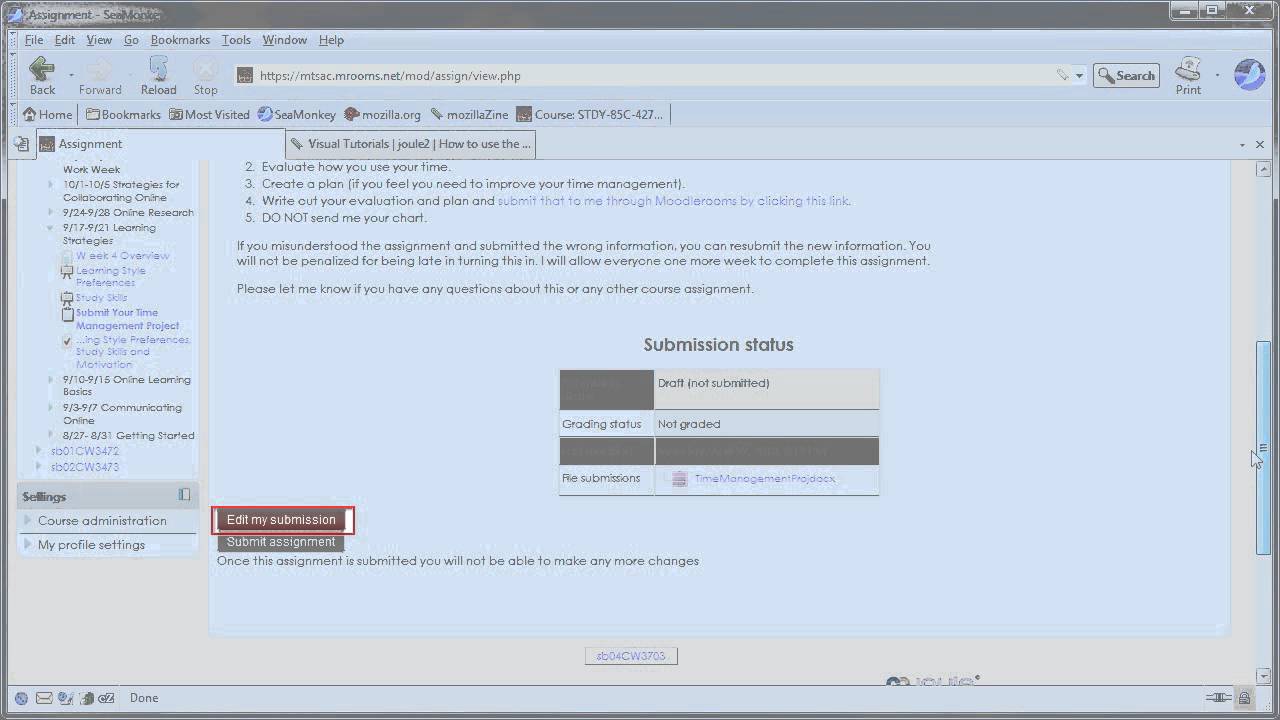Open Mail & Newsgroups envelope icon in status bar

pos(44,698)
